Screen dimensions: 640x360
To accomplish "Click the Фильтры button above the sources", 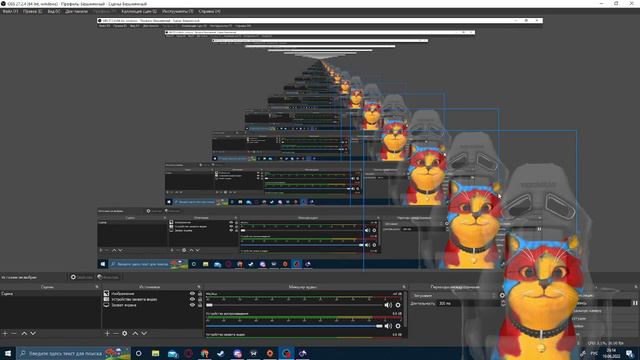I will [x=108, y=277].
